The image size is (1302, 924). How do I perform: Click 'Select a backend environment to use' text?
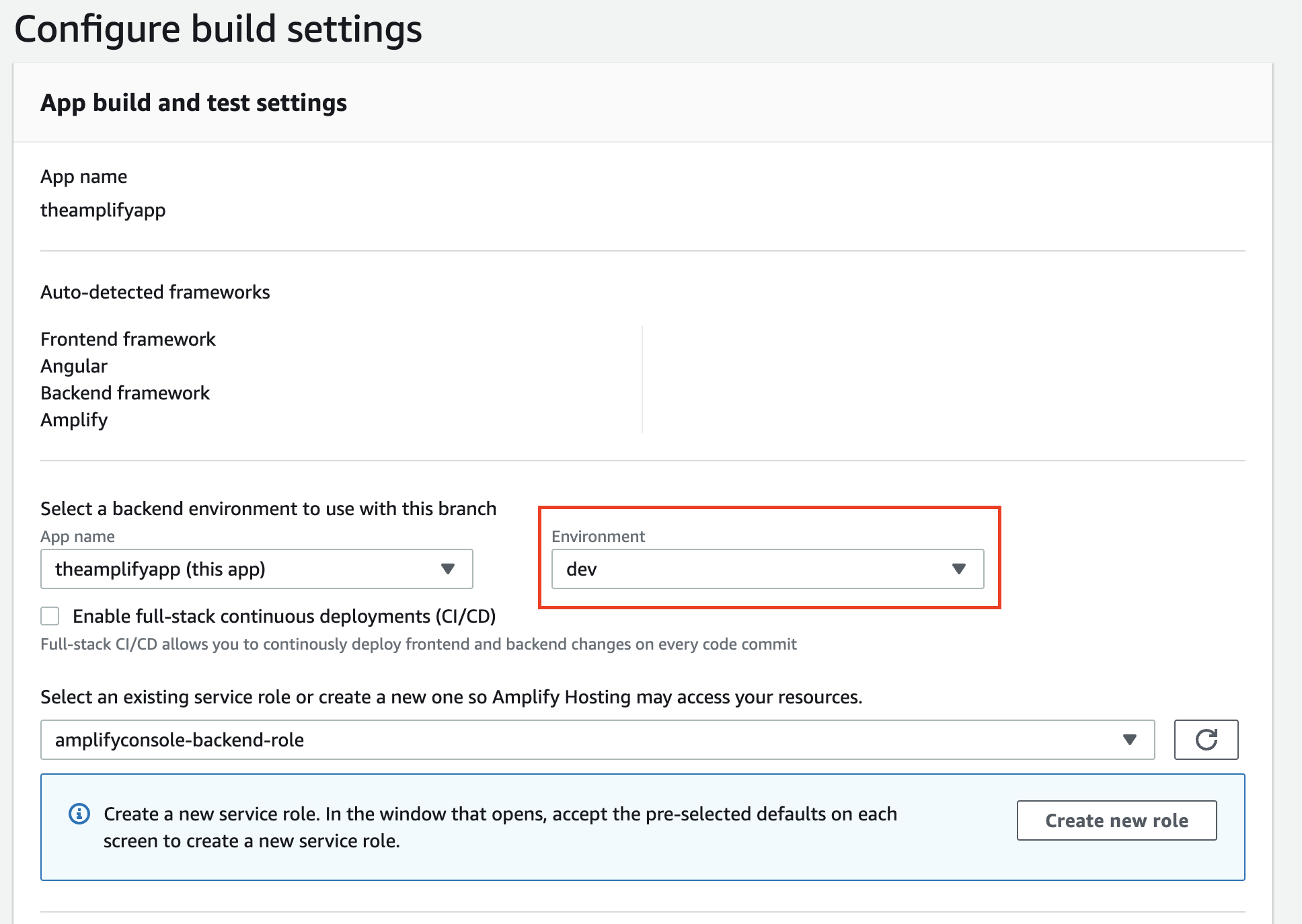click(x=268, y=508)
